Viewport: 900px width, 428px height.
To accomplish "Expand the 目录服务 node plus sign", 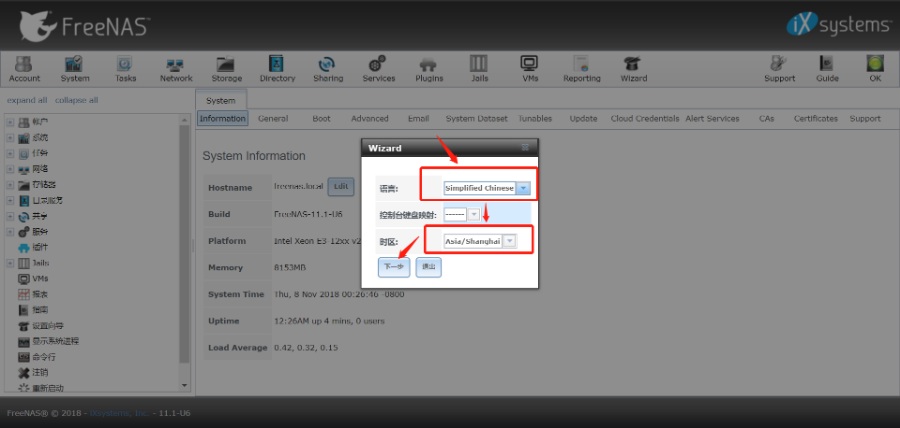I will click(x=10, y=201).
